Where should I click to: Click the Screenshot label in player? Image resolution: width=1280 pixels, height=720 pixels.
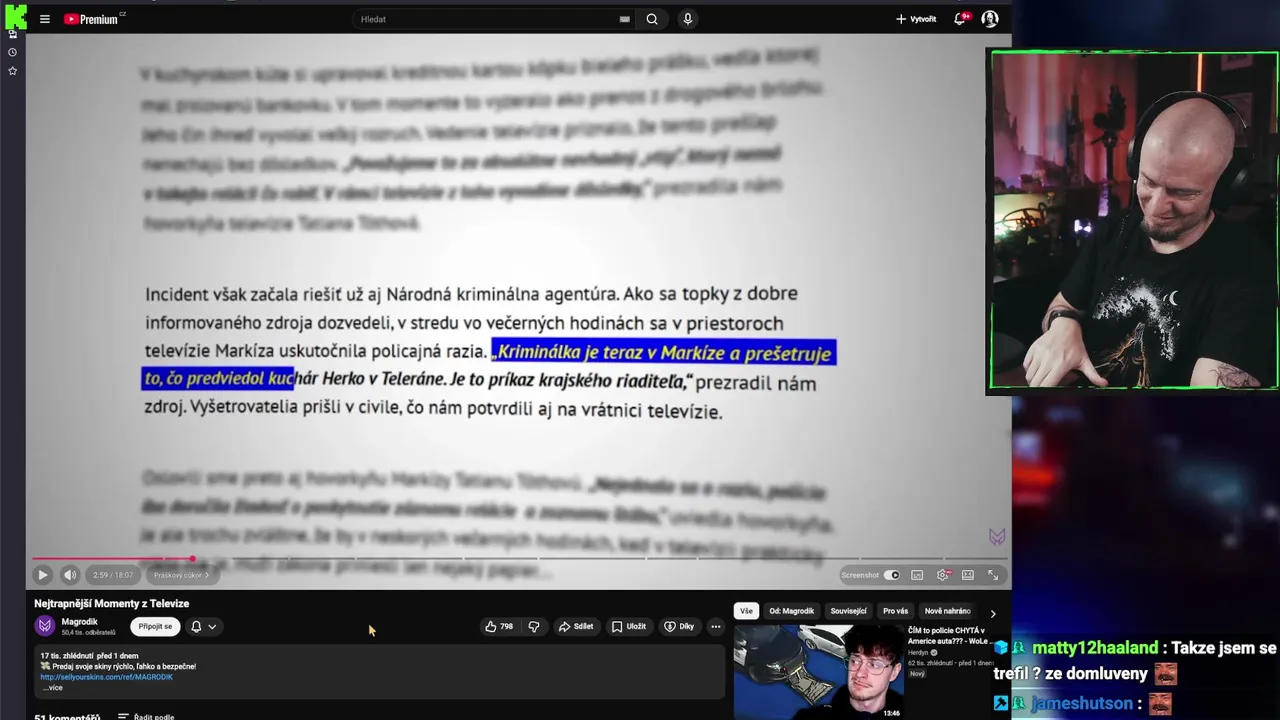(x=860, y=575)
